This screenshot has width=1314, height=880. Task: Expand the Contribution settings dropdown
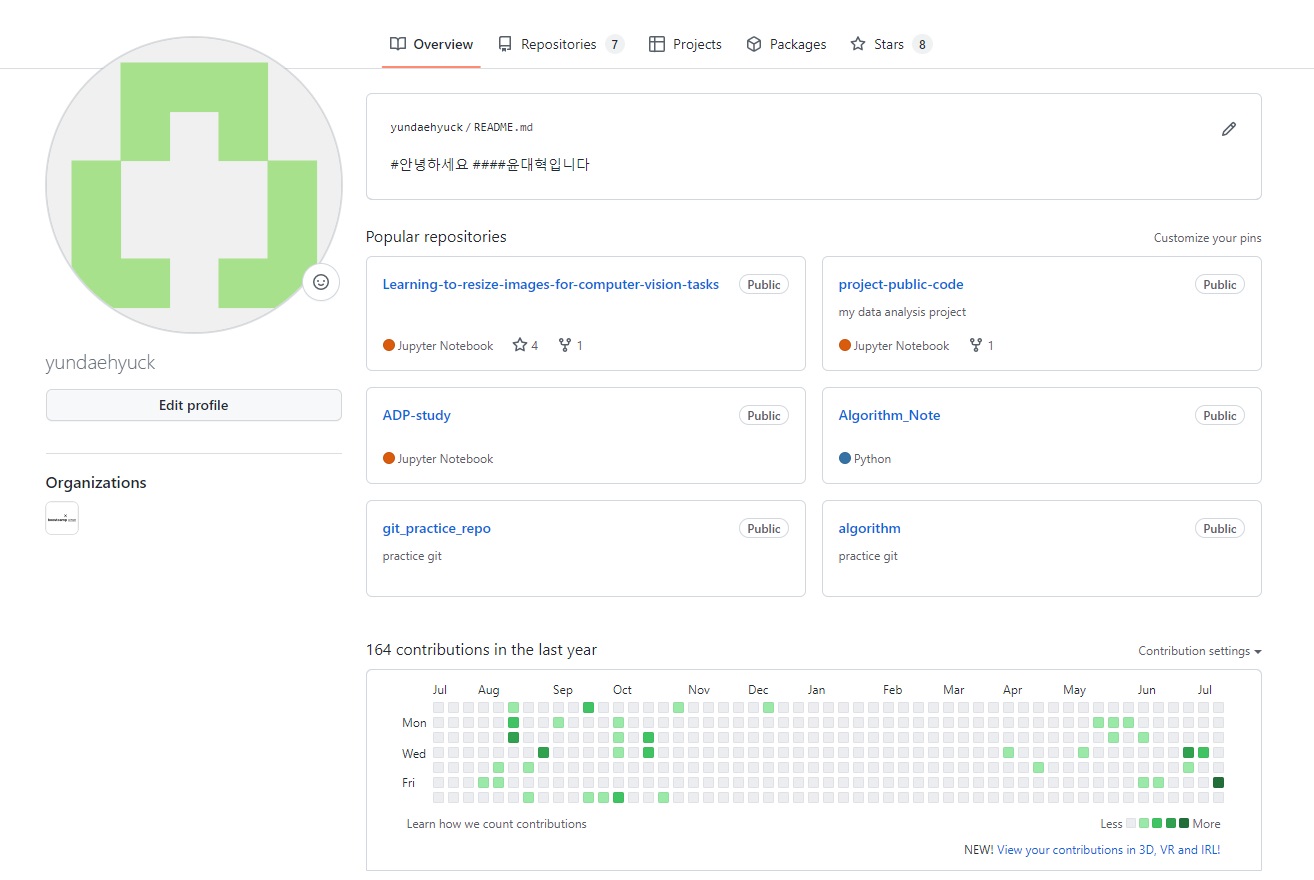pyautogui.click(x=1200, y=651)
